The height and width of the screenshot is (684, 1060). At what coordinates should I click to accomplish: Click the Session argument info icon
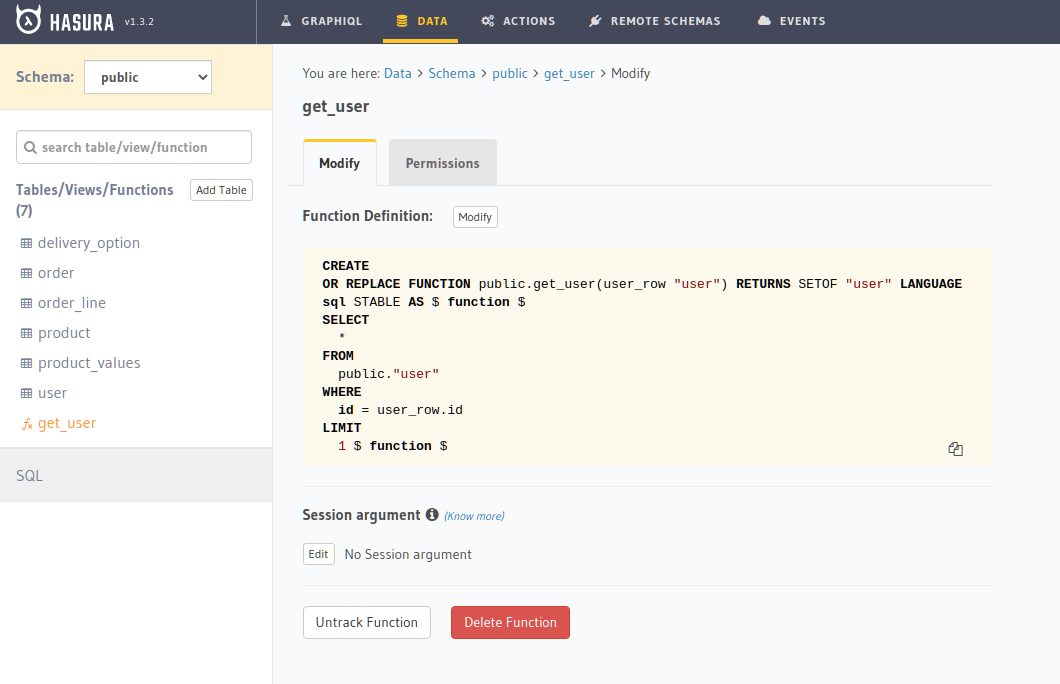pos(432,514)
